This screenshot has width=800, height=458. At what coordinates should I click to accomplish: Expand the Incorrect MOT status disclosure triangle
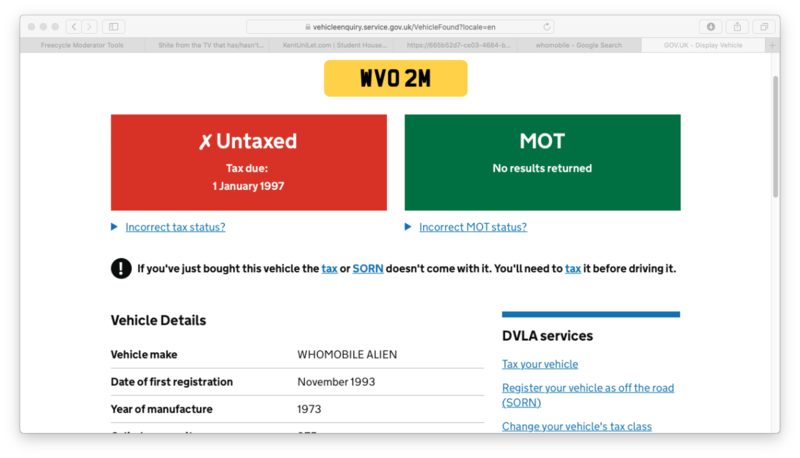point(408,226)
